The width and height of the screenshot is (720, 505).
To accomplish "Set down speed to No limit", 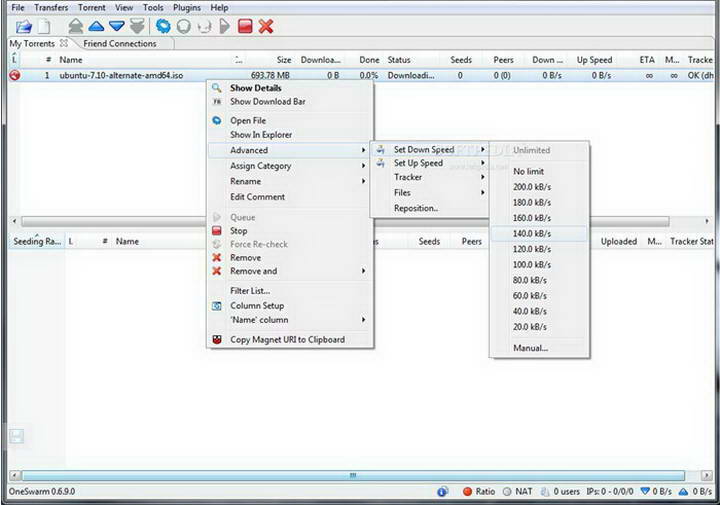I will click(540, 171).
